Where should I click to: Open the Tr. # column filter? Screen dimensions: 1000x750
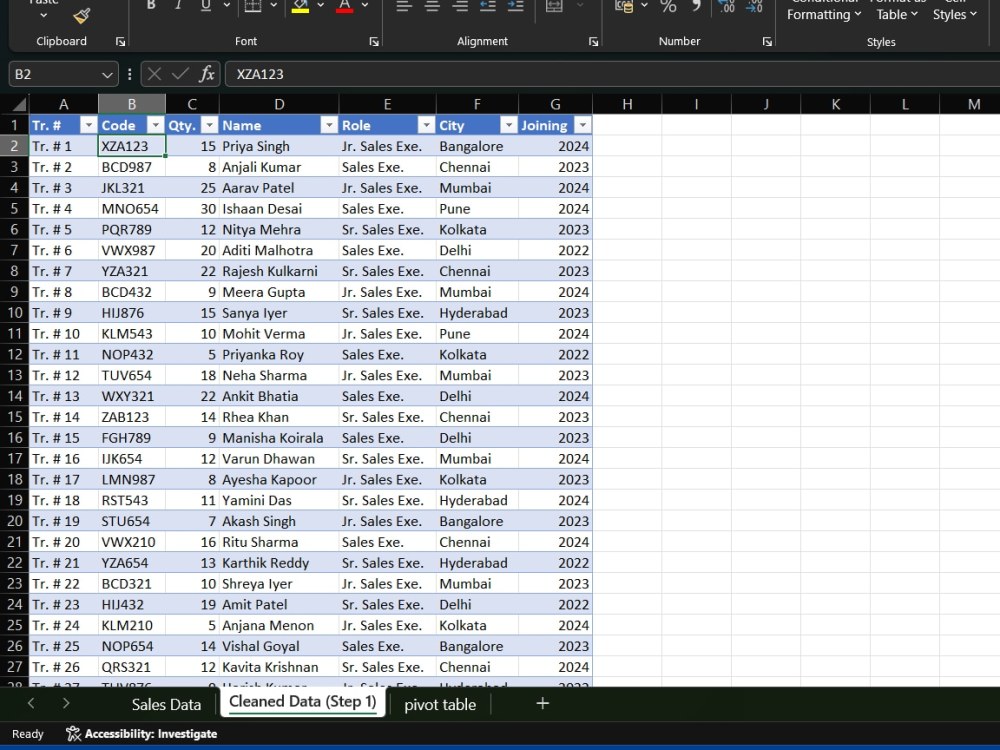[x=89, y=125]
